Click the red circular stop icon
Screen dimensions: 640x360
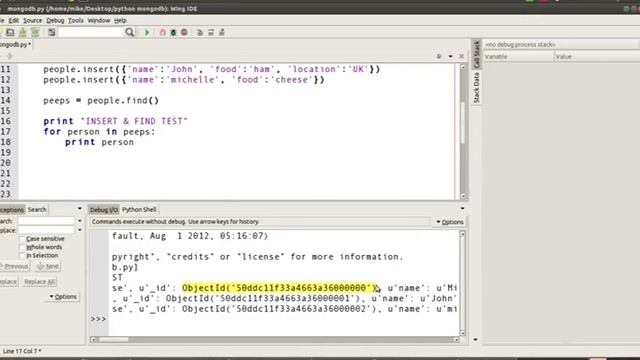tap(184, 32)
